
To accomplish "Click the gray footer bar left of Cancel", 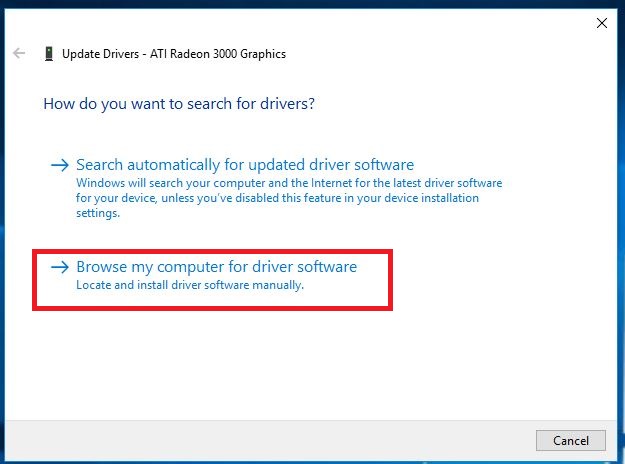I will [270, 439].
